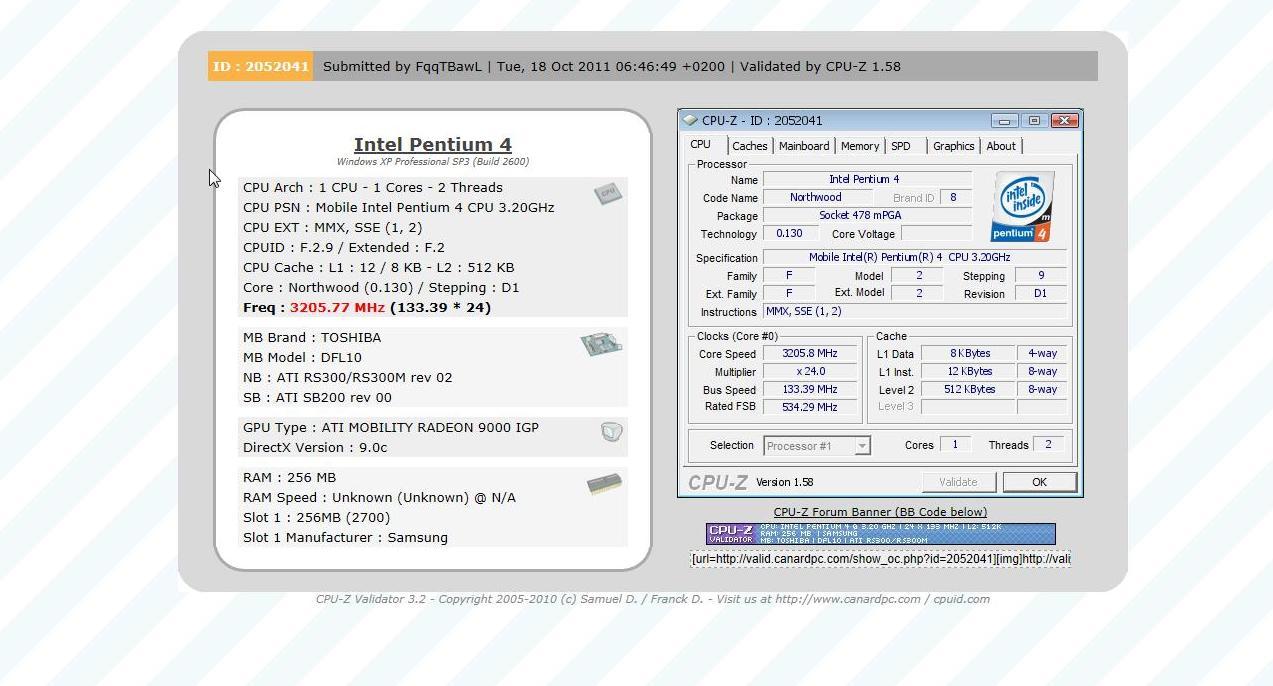Click the DirectX Version : 9.0c line

tap(315, 447)
